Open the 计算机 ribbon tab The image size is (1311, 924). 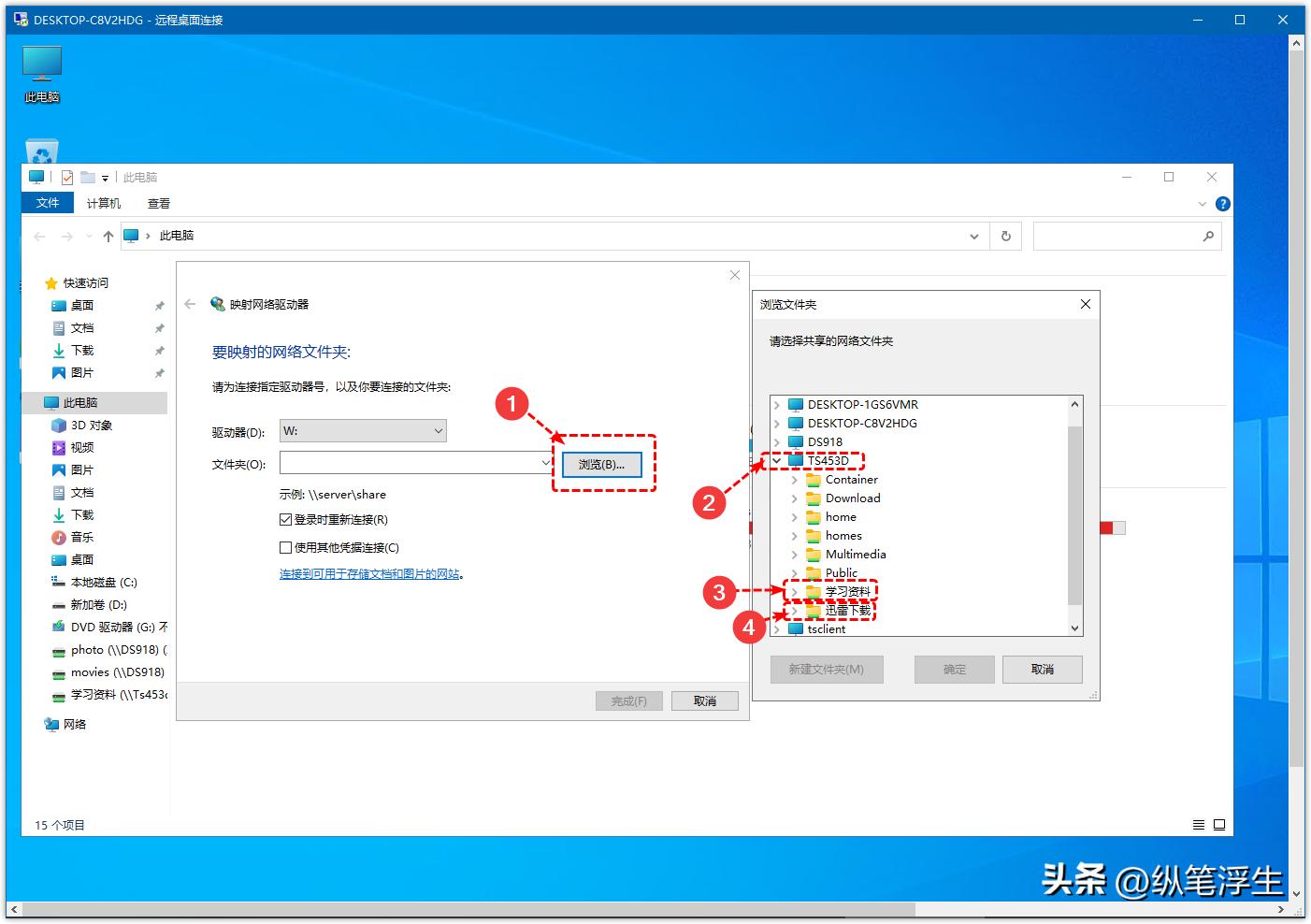(103, 203)
